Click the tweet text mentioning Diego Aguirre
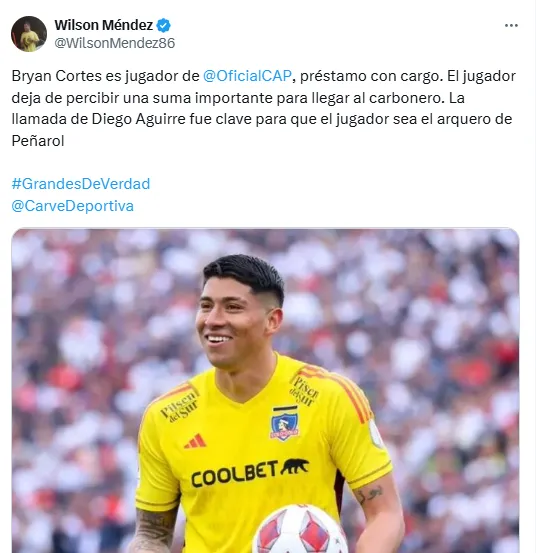 pyautogui.click(x=139, y=119)
